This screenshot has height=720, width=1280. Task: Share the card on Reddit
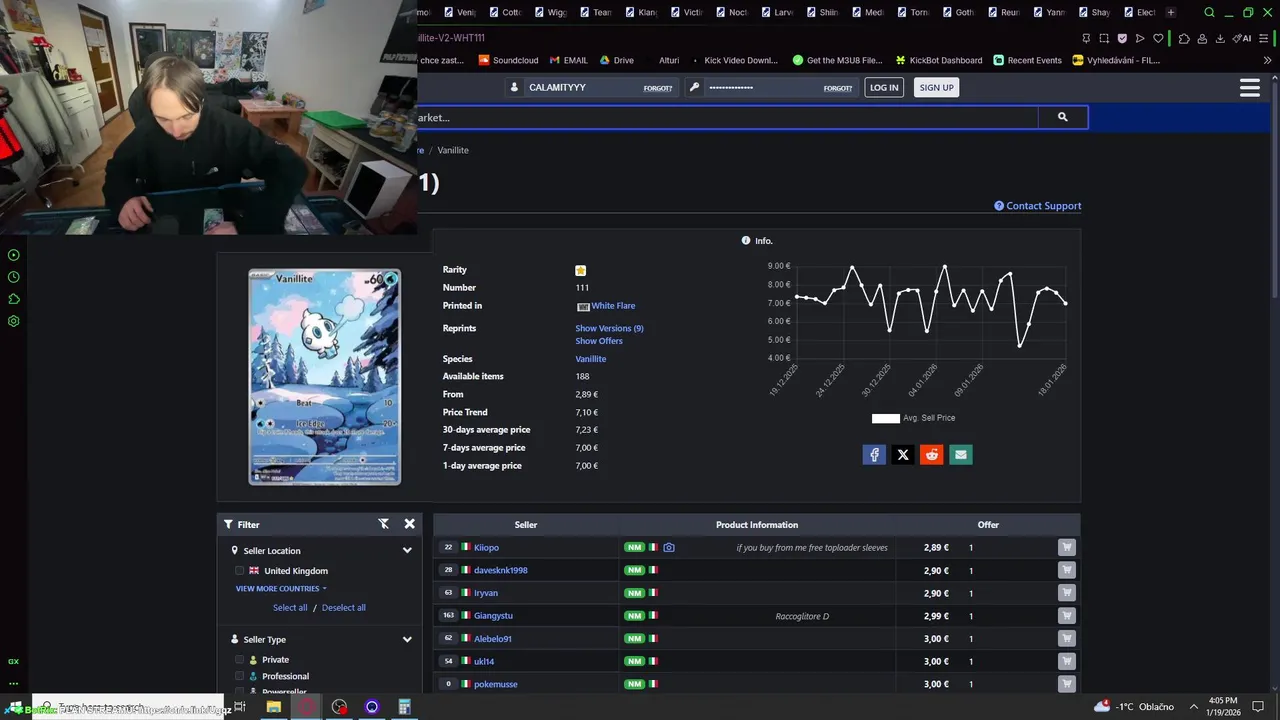click(x=932, y=455)
